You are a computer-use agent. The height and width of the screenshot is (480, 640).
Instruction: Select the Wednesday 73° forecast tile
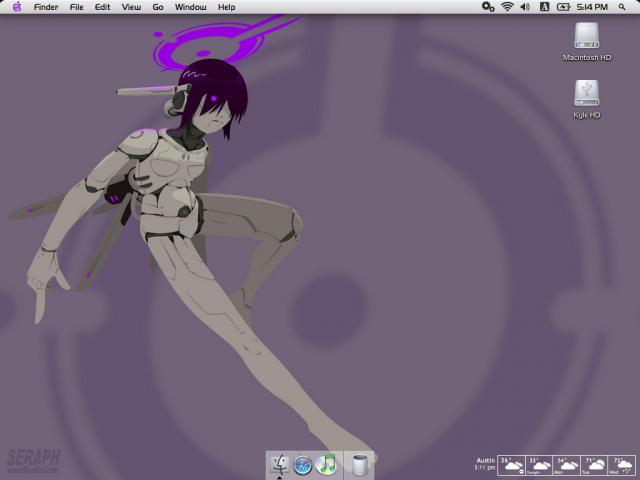[622, 466]
